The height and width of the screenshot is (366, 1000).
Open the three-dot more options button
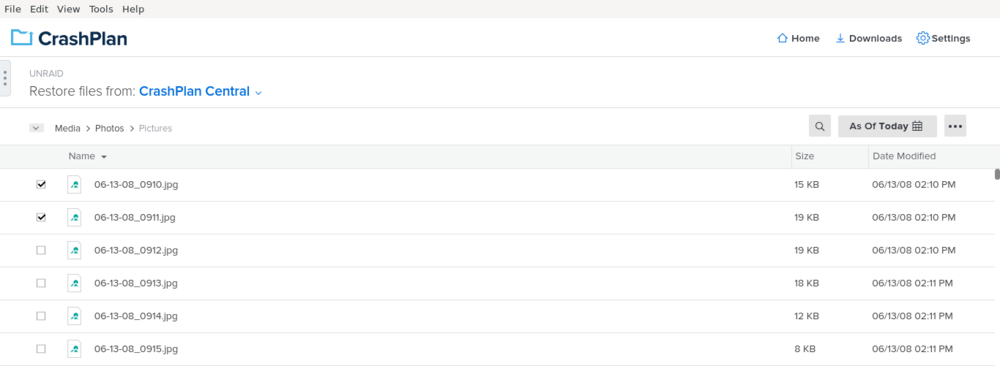955,126
